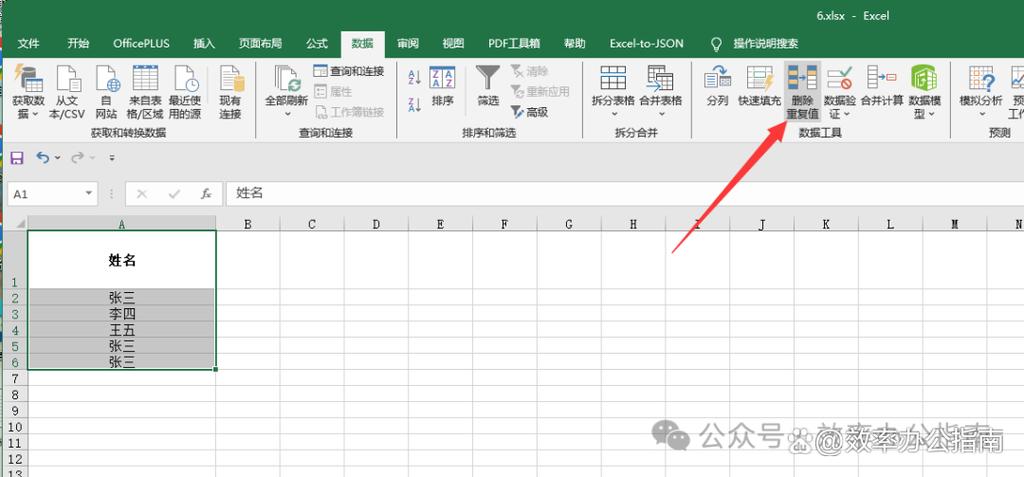Click 快速填充 (Flash Fill)
The height and width of the screenshot is (477, 1024).
(760, 86)
